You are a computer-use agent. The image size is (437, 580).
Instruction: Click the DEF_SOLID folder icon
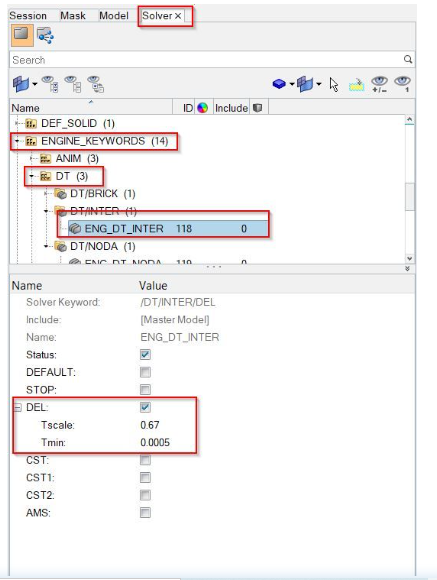point(31,123)
